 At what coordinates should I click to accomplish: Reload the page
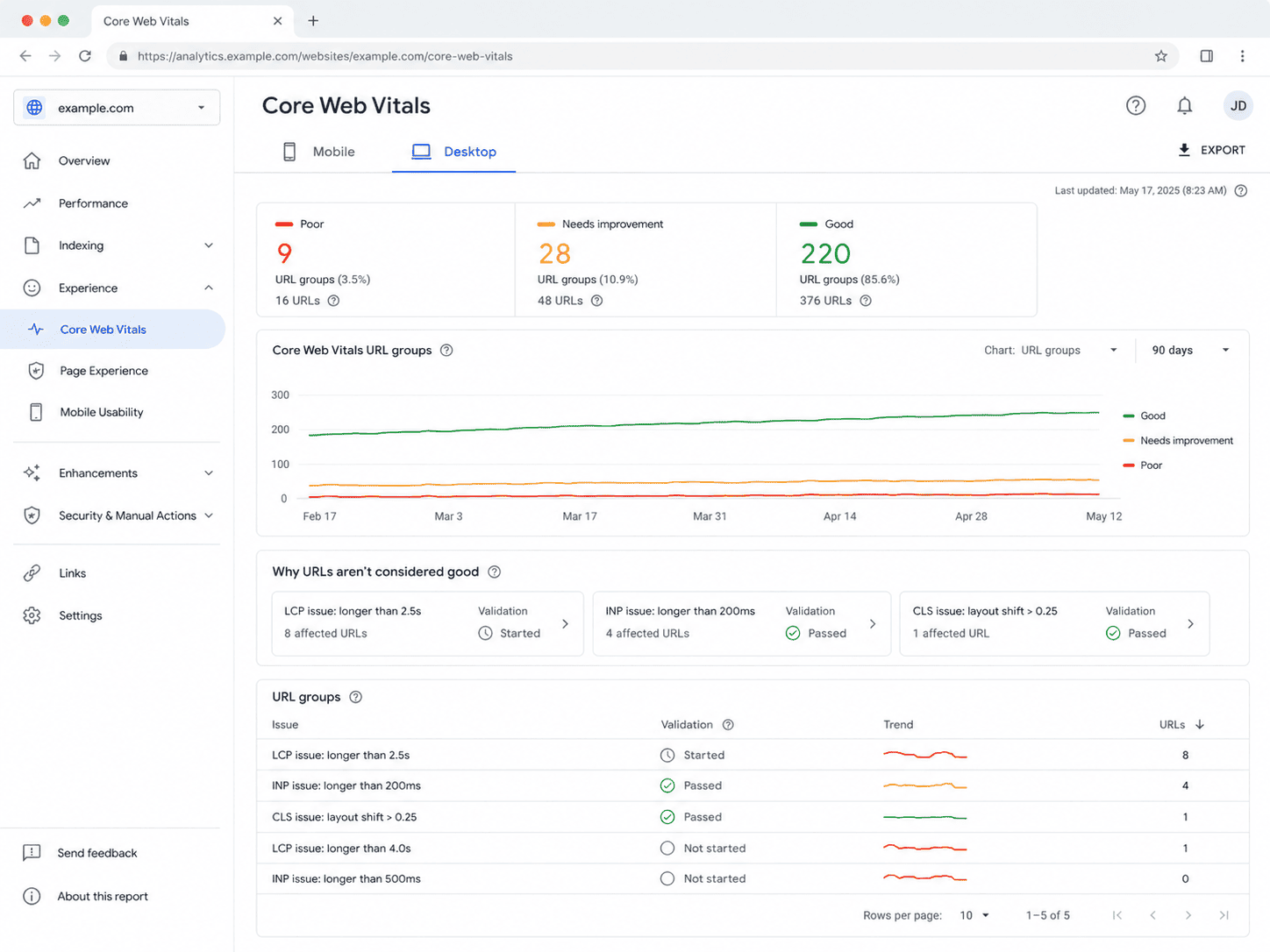(x=85, y=56)
